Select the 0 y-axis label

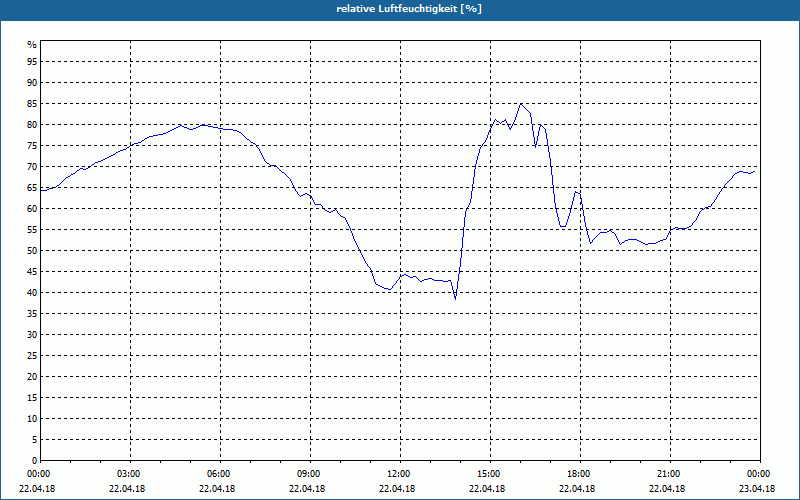coord(35,461)
